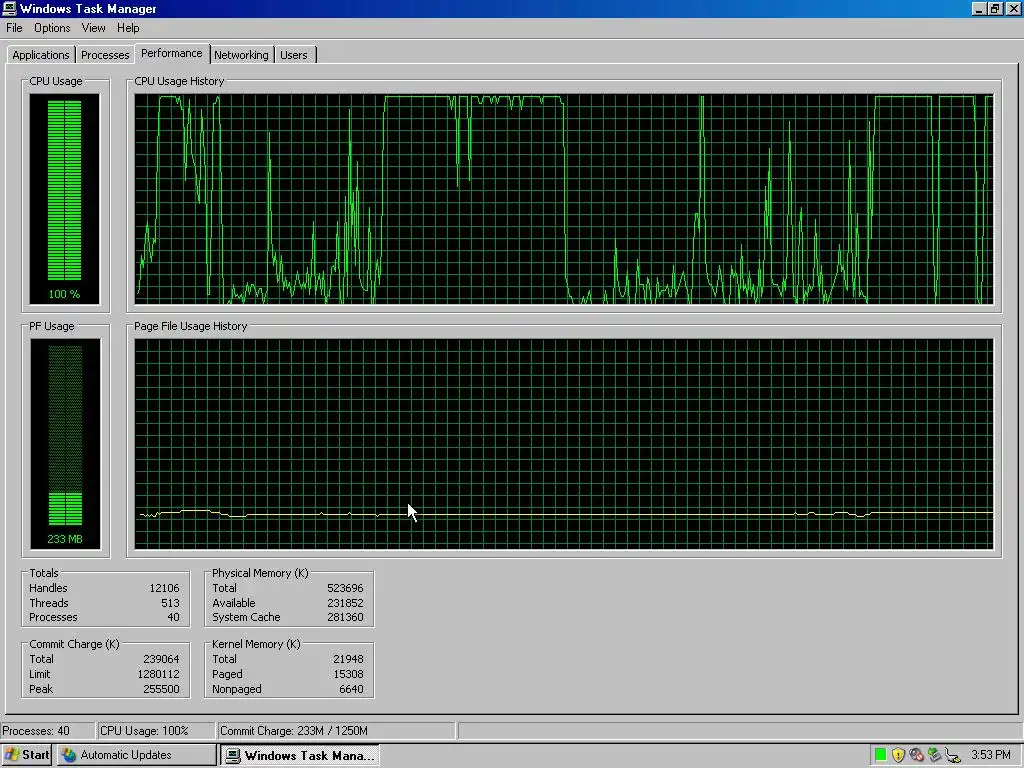This screenshot has width=1024, height=768.
Task: Click Commit Charge Total 239064
Action: point(161,659)
